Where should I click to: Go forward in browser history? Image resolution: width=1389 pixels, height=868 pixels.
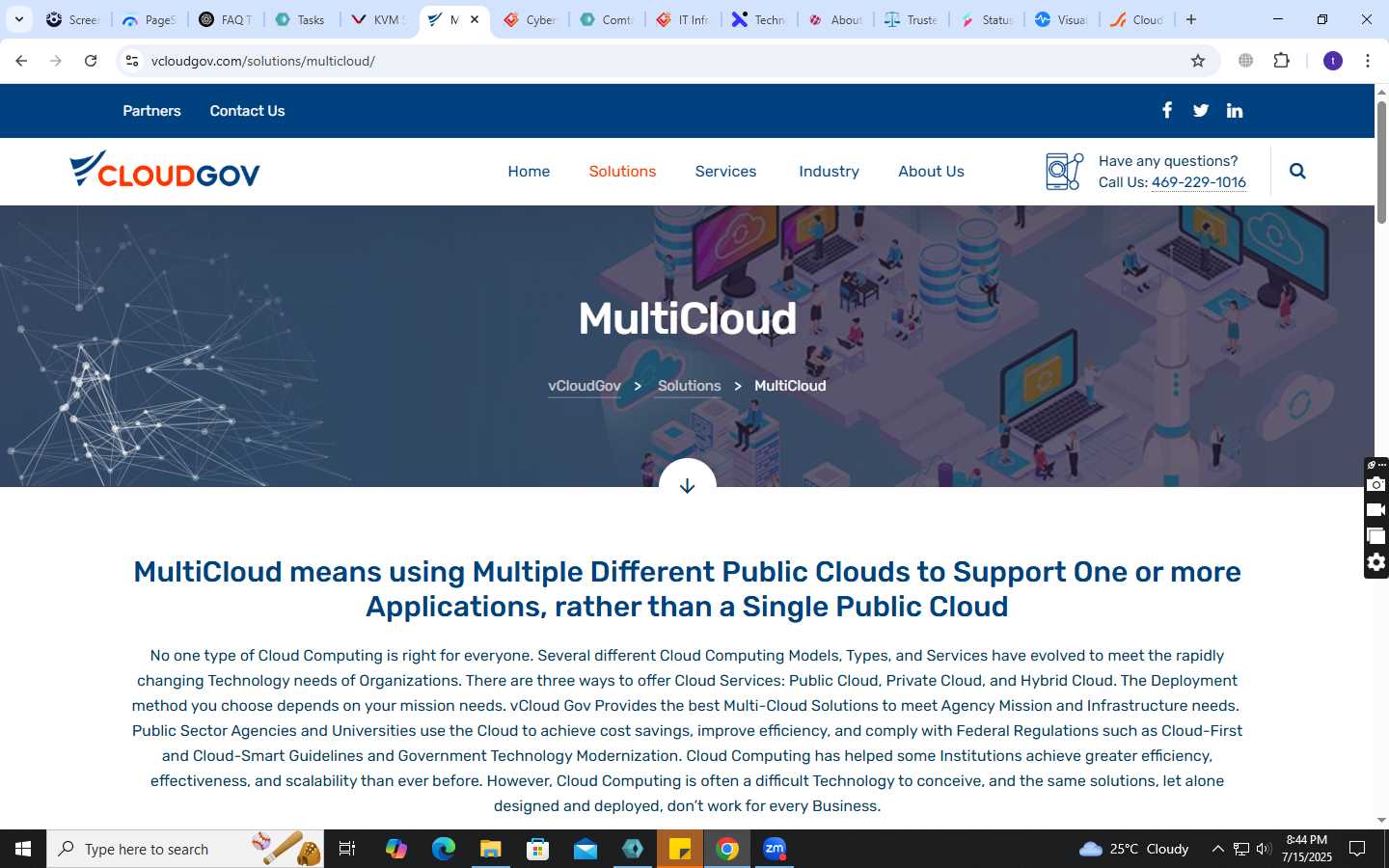56,61
